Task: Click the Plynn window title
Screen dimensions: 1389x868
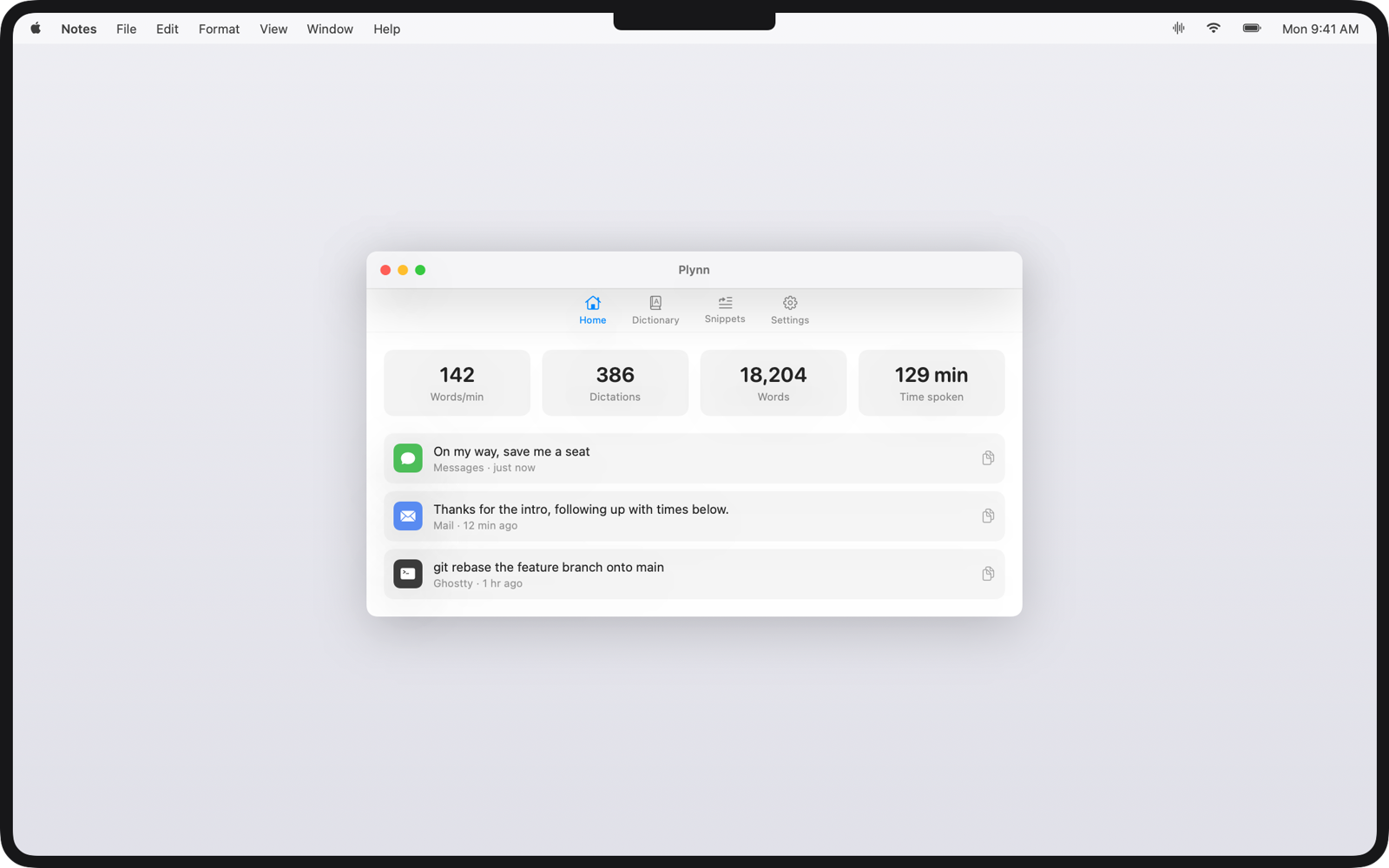Action: tap(694, 270)
